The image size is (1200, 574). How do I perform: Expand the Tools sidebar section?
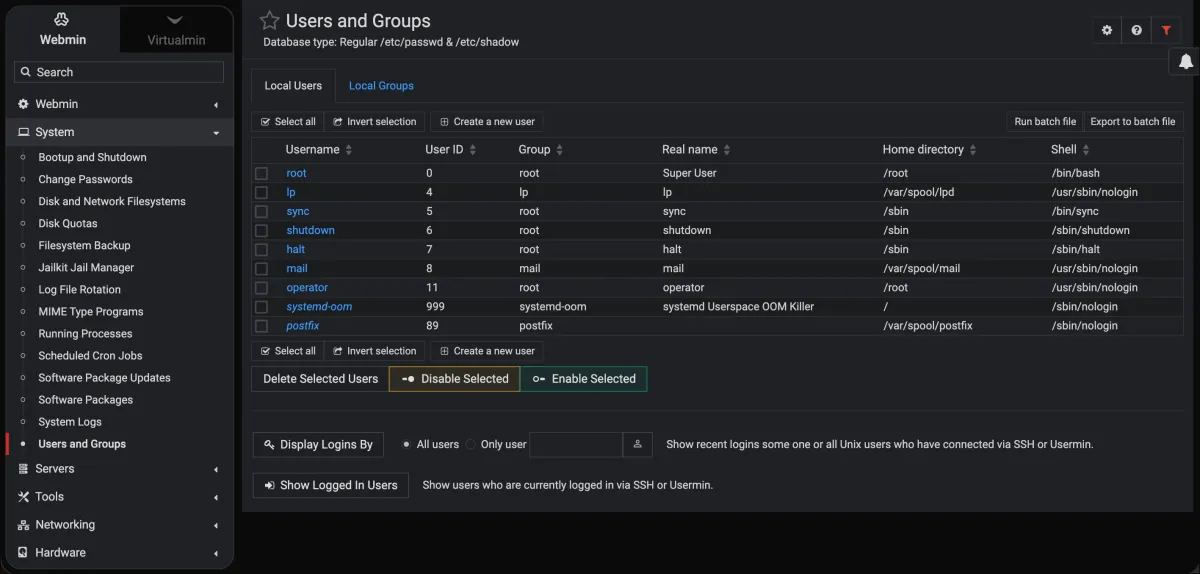tap(119, 496)
